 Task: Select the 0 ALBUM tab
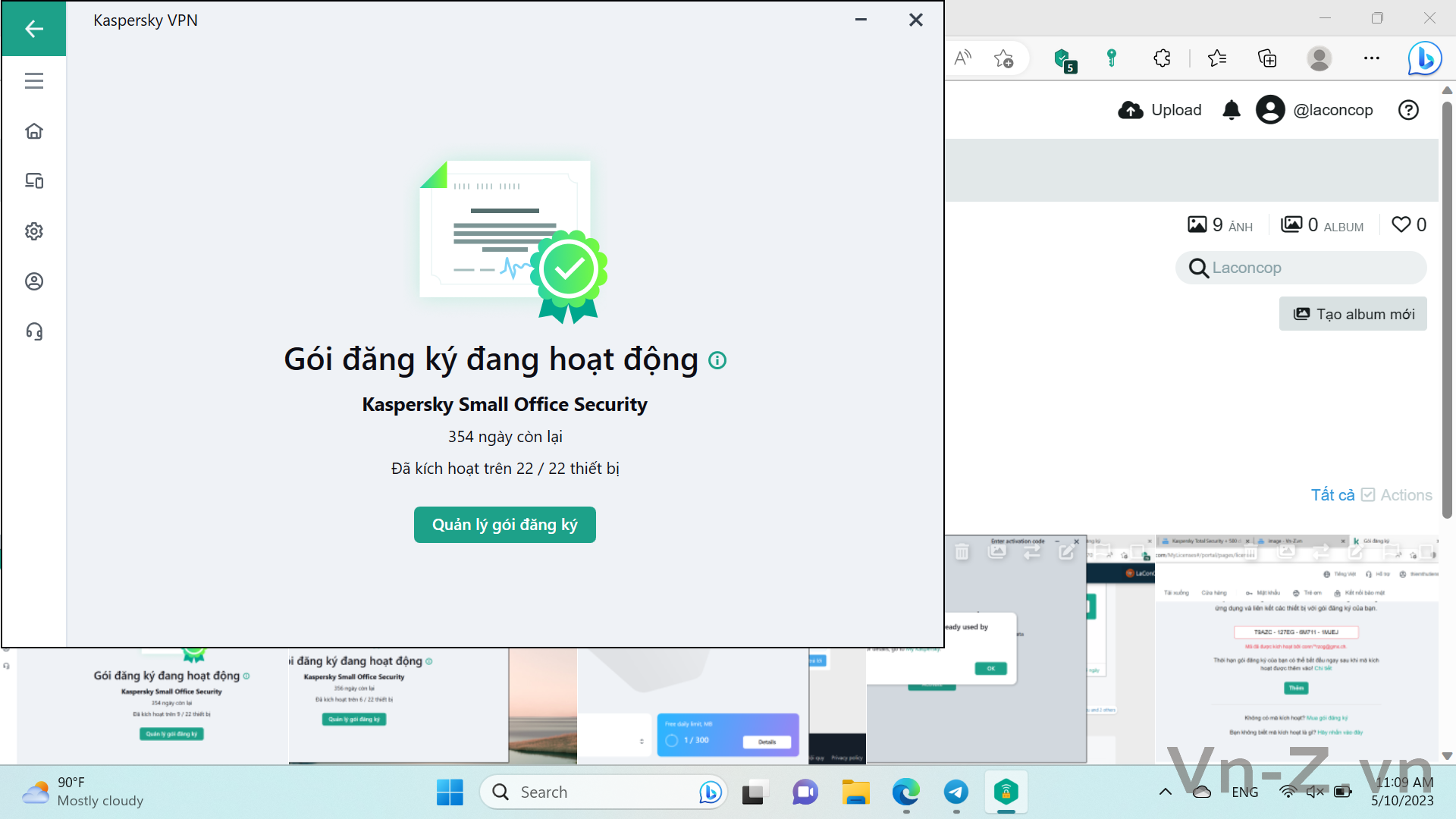point(1322,225)
